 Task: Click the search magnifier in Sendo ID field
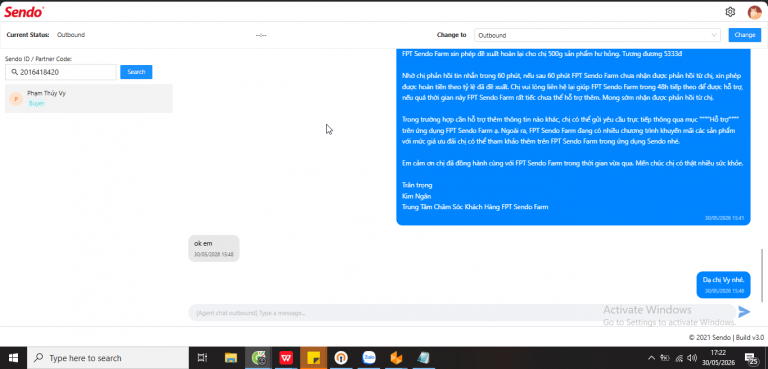(x=14, y=72)
